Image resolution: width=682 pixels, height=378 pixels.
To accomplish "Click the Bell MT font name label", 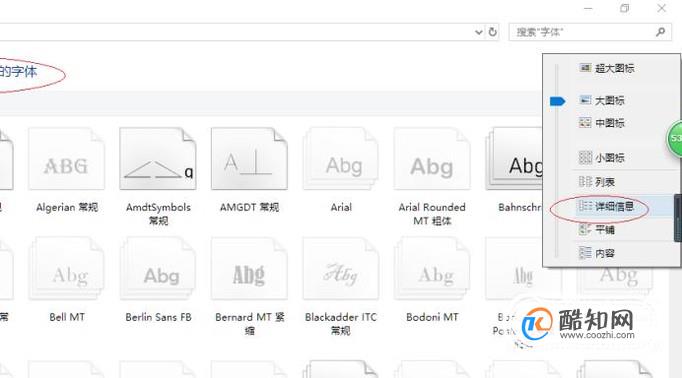I will pos(67,317).
